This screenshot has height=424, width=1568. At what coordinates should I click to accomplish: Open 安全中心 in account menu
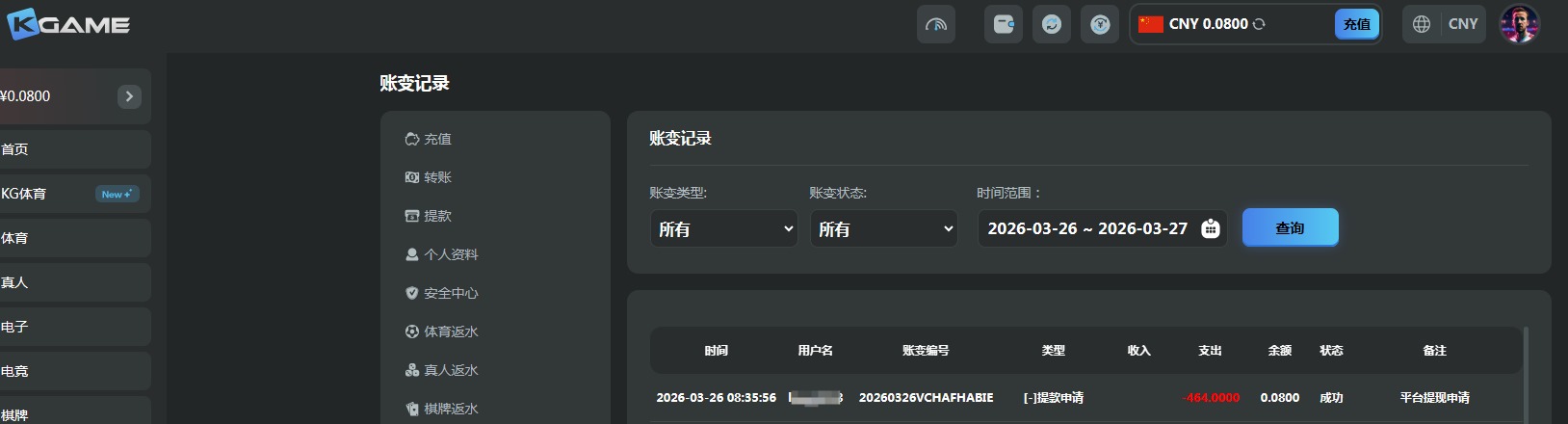(x=451, y=293)
